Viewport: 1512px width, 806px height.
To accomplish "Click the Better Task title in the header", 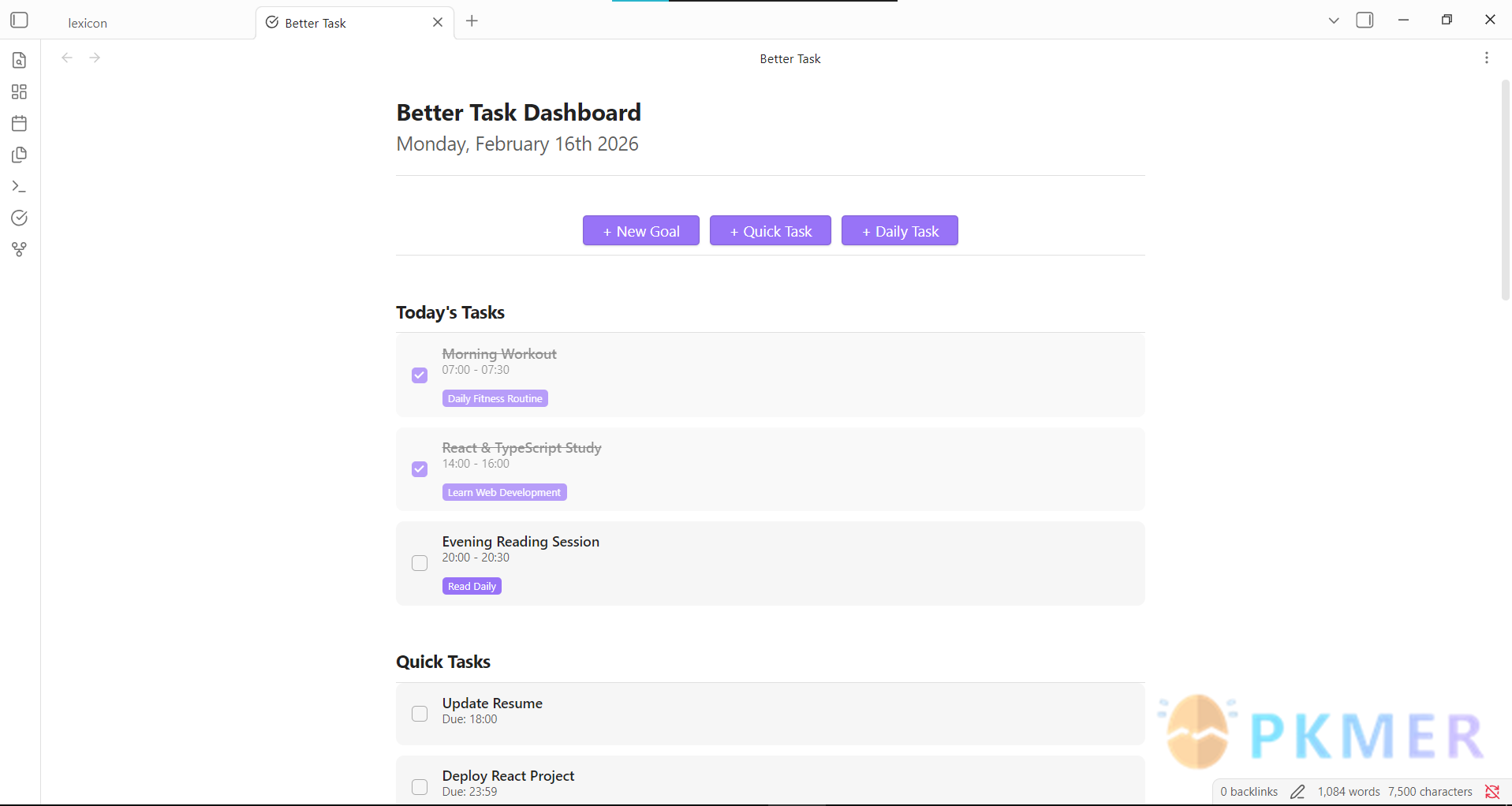I will tap(790, 58).
